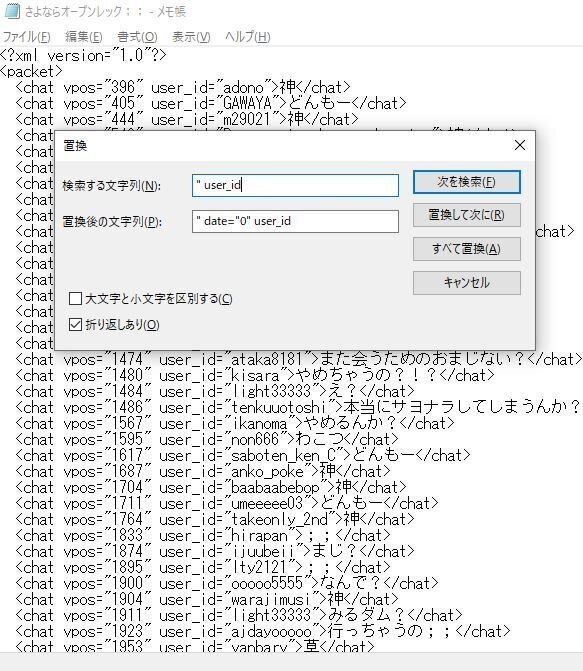Click the line with user_id="kisara"

click(x=255, y=375)
